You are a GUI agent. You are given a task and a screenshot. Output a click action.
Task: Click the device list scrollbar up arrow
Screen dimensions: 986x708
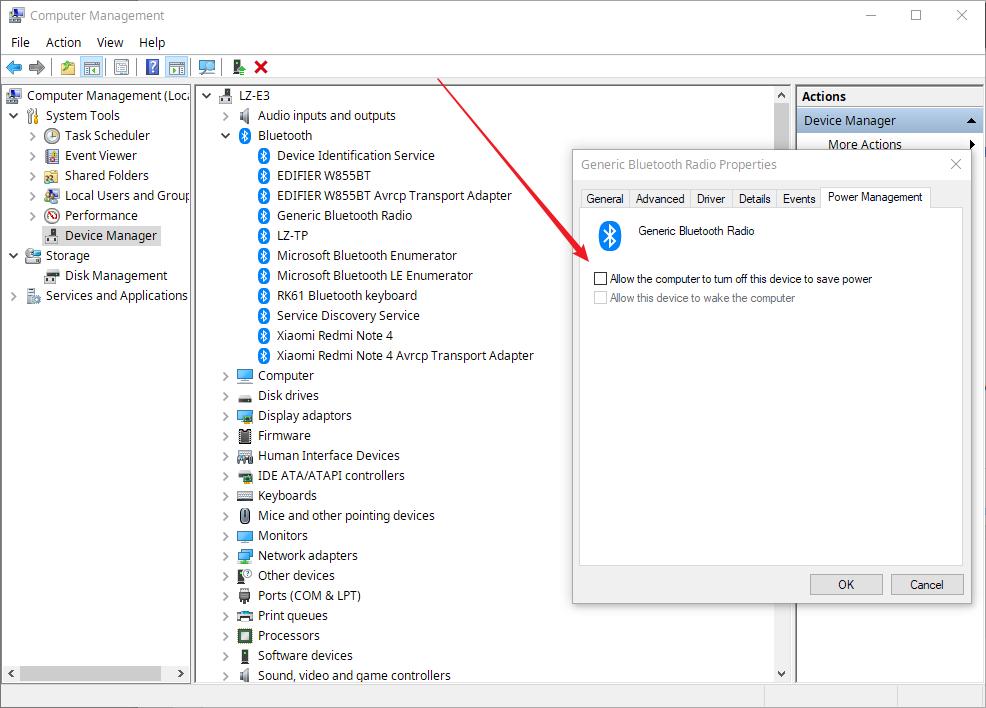coord(782,96)
